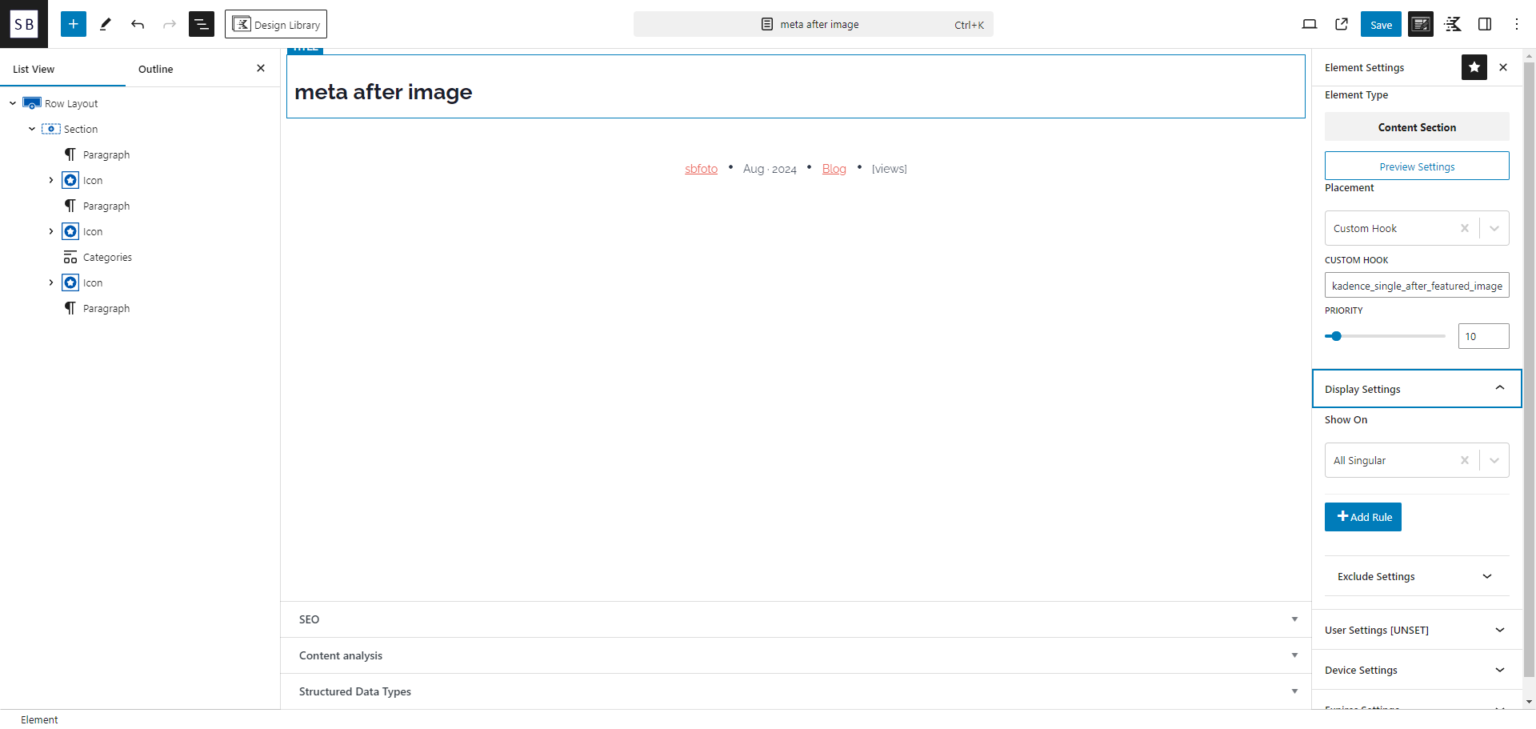The height and width of the screenshot is (729, 1536).
Task: Expand the SEO metabox
Action: pyautogui.click(x=796, y=619)
